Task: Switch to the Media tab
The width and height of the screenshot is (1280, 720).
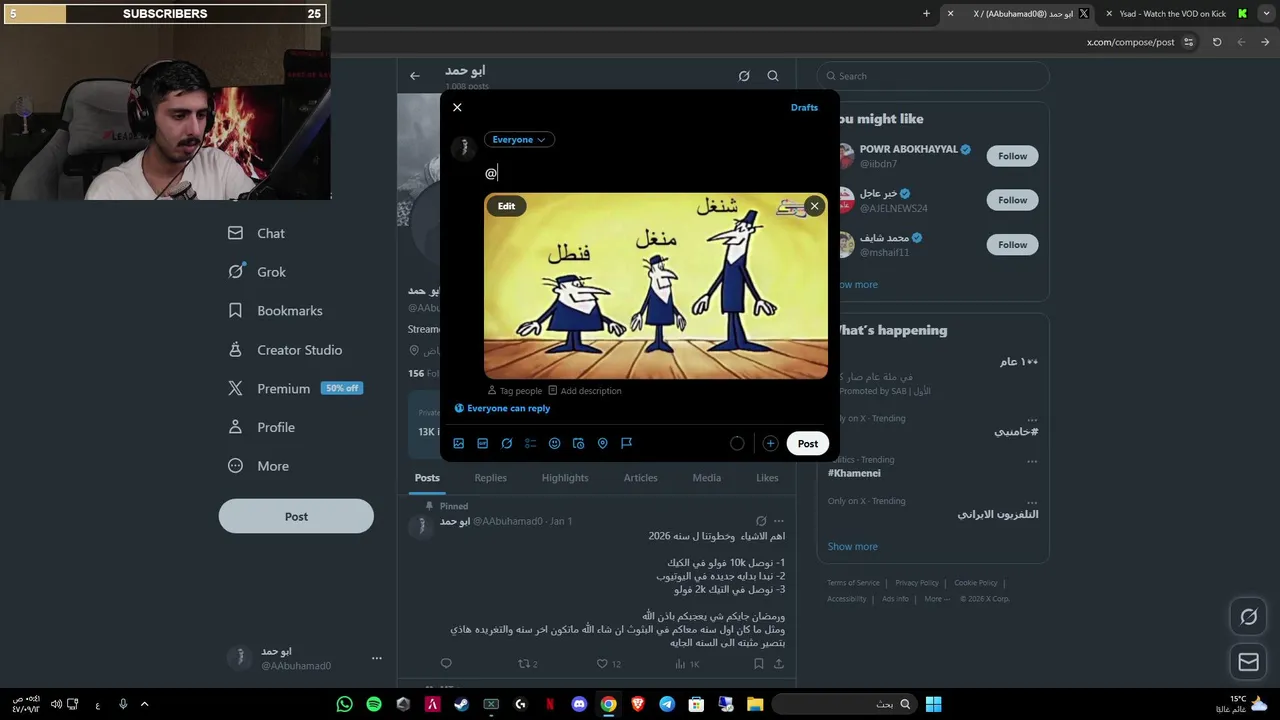Action: pyautogui.click(x=707, y=478)
